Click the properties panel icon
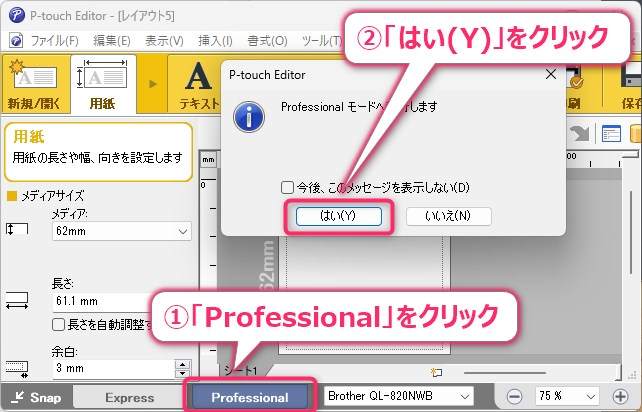Screen dimensions: 642x412 coord(611,134)
